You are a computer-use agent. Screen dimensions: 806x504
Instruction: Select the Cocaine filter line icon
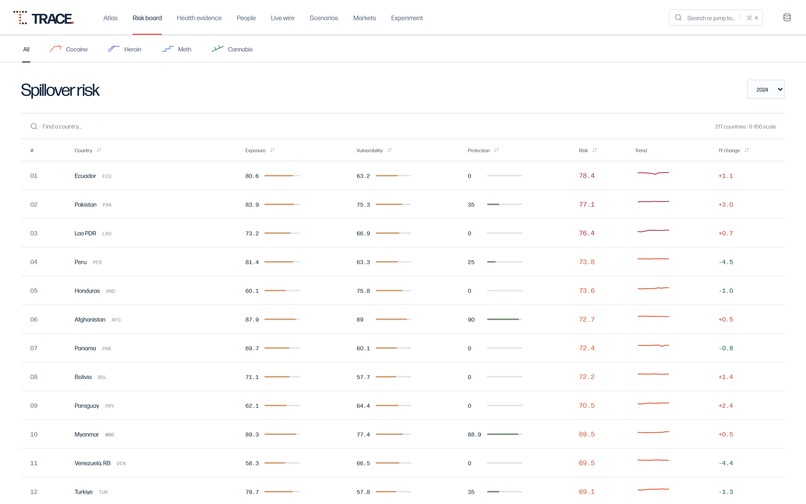click(55, 49)
